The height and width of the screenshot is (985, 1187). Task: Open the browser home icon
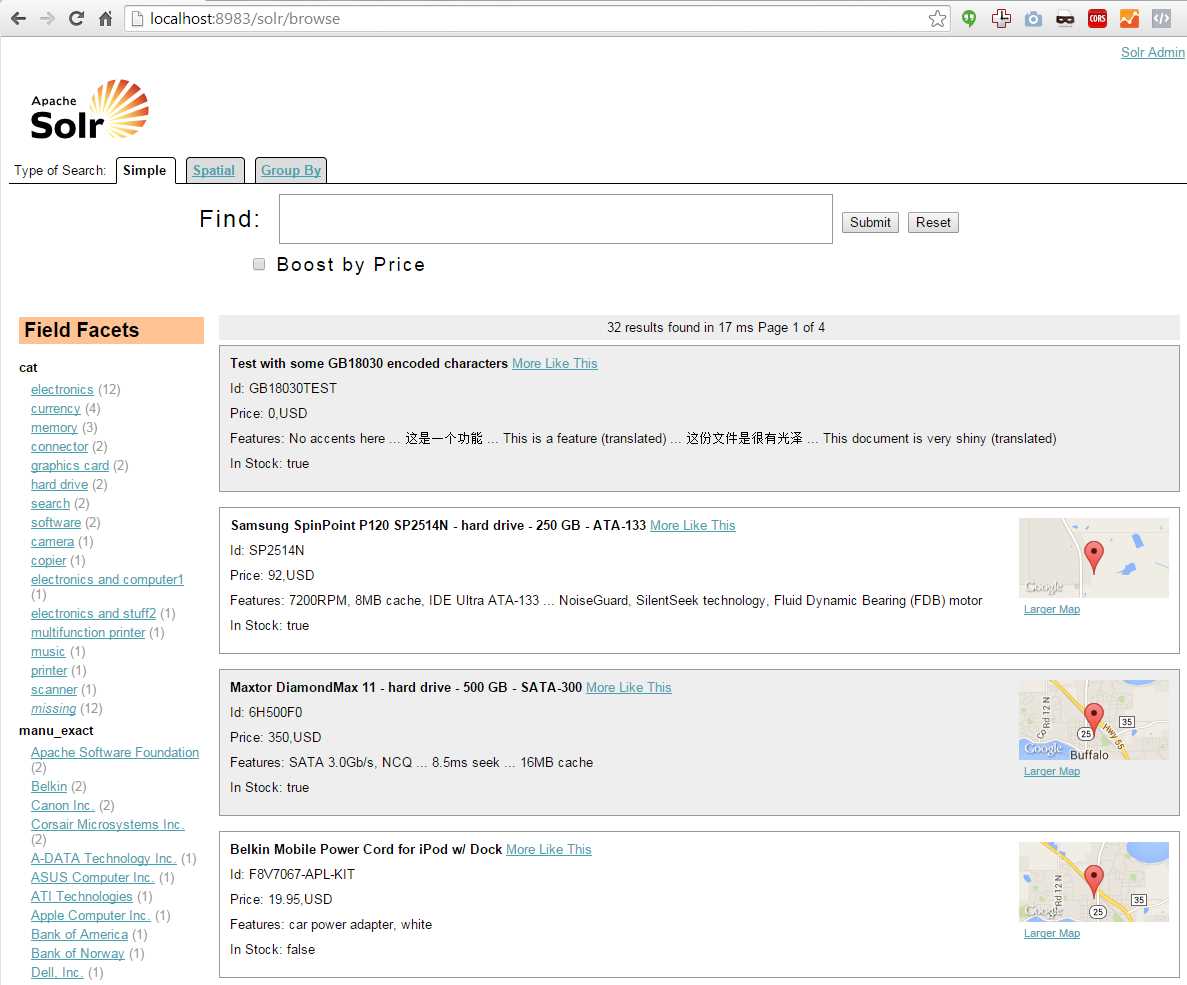coord(105,18)
